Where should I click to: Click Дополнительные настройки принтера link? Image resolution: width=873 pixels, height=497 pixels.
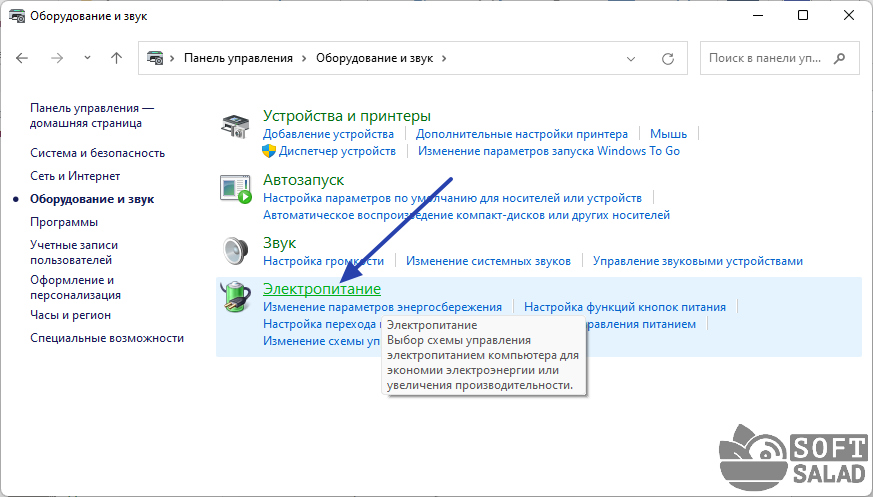click(522, 134)
